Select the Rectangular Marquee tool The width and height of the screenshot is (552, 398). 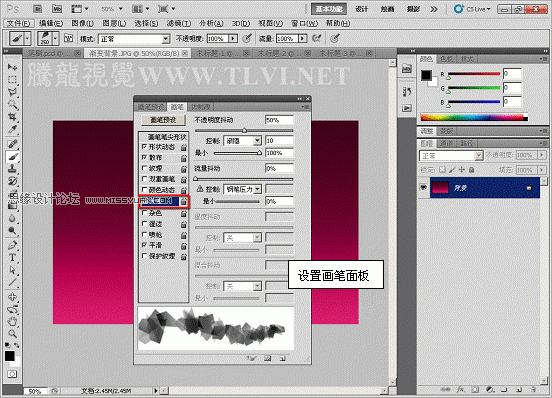[12, 80]
